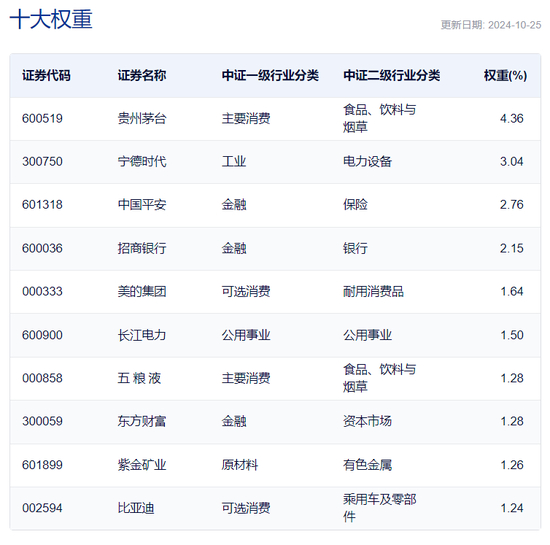This screenshot has width=550, height=545.
Task: Open the 东方财富 stock entry
Action: click(x=142, y=421)
